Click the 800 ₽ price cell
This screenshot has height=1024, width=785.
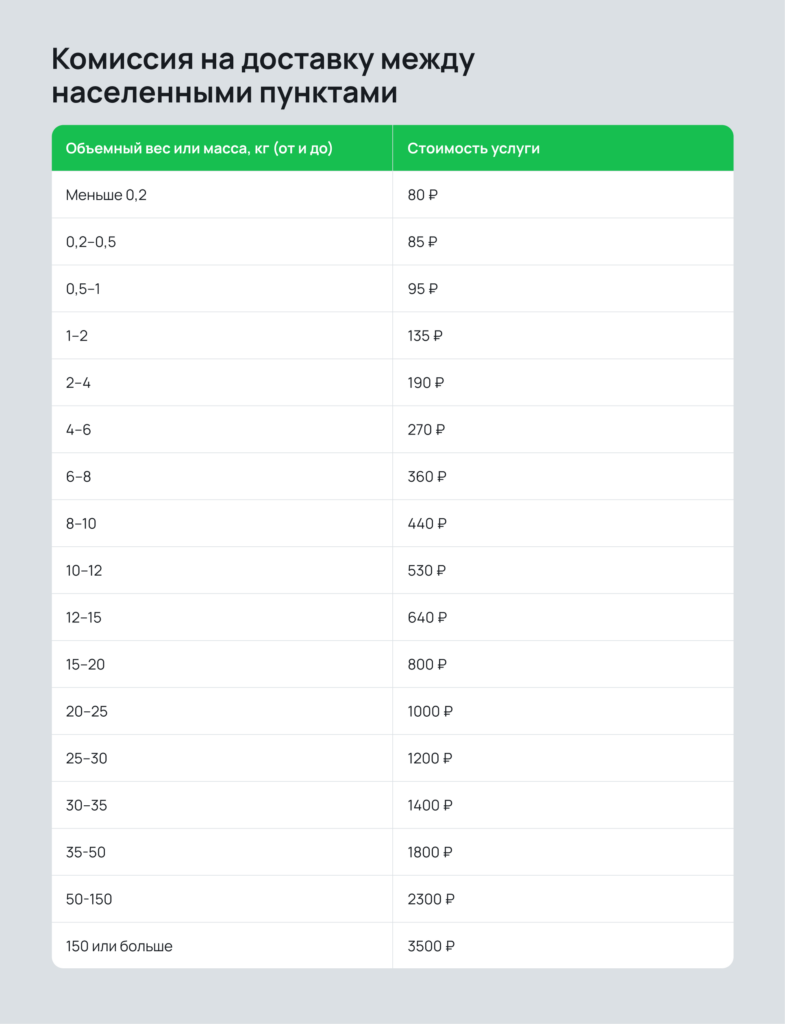pos(427,665)
